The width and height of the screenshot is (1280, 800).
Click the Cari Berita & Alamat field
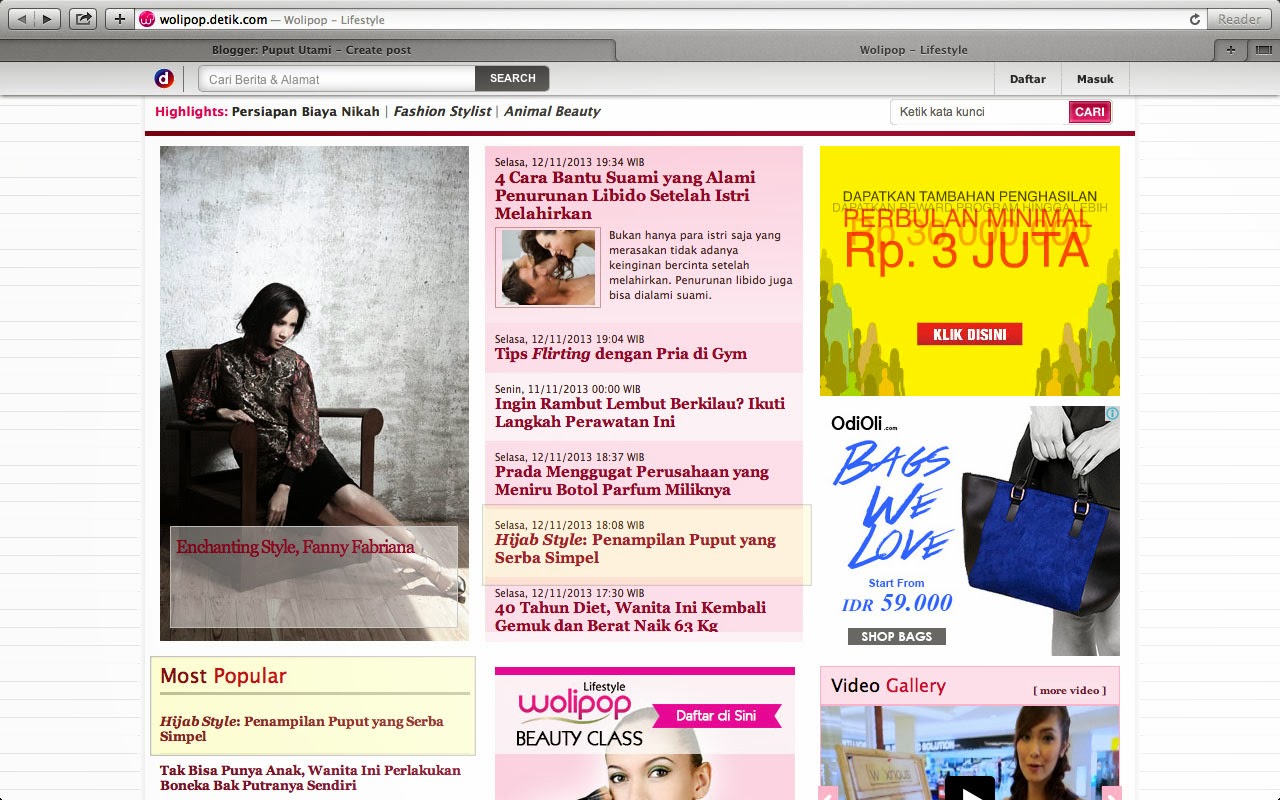337,79
